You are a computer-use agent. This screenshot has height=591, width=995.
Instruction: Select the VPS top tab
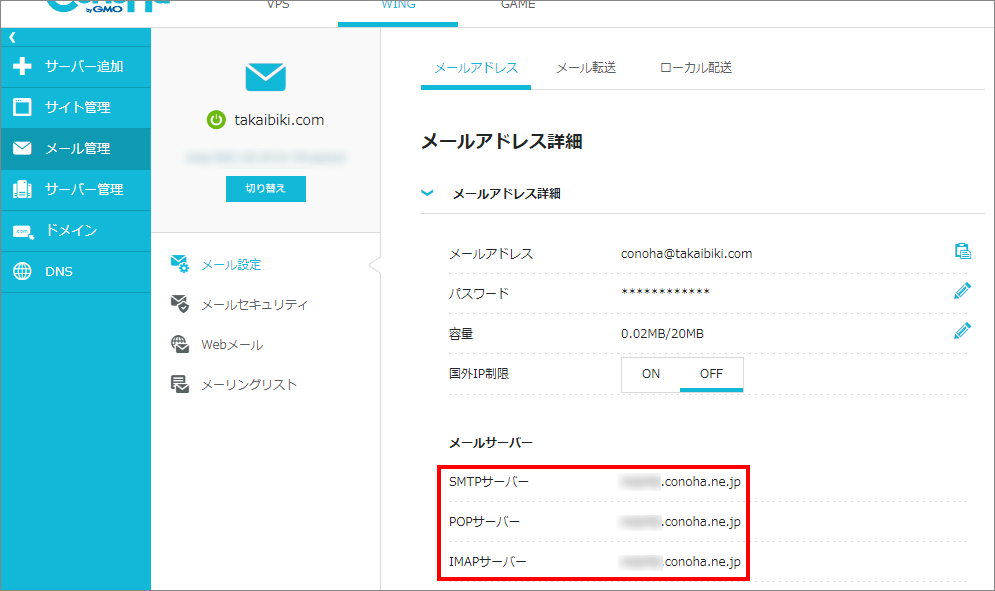point(279,6)
